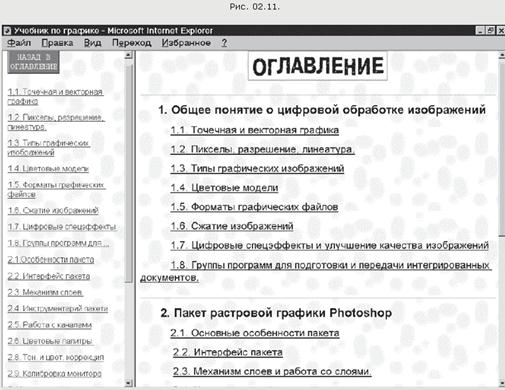Image resolution: width=505 pixels, height=390 pixels.
Task: Open main link 2.1 Основные особенности пакета
Action: (x=255, y=333)
